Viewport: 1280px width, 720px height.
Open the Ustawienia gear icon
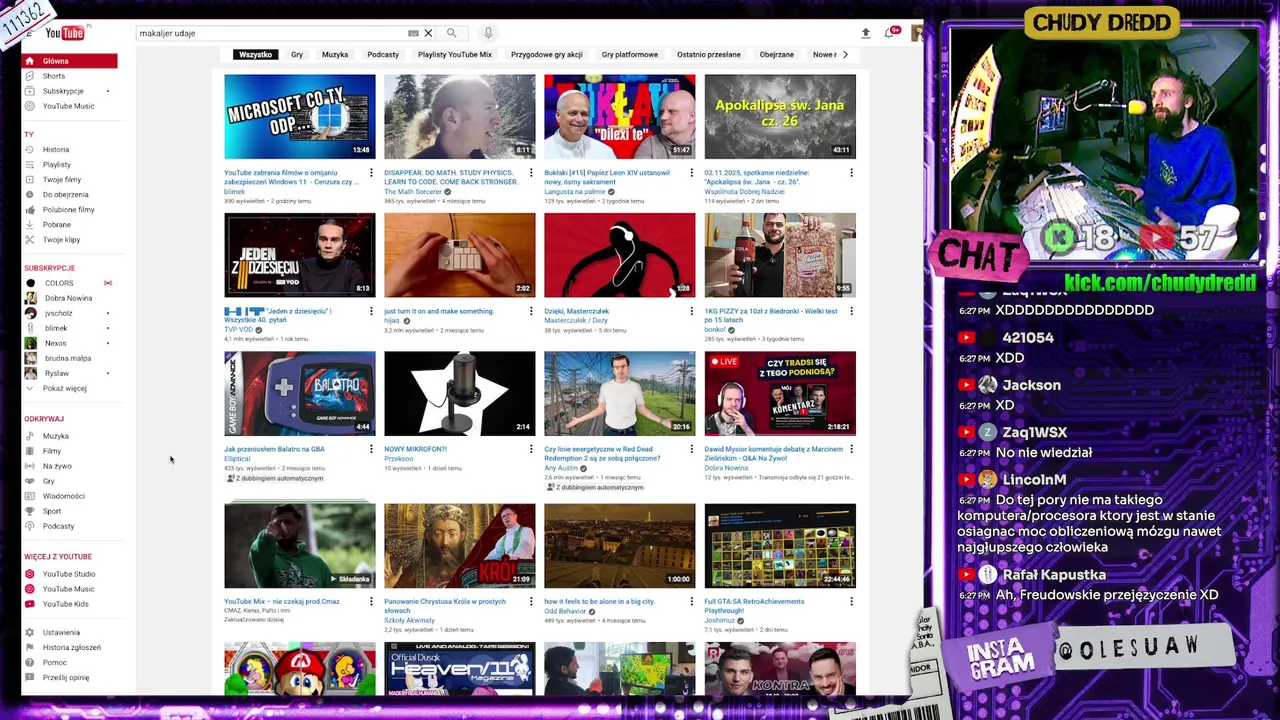point(30,632)
